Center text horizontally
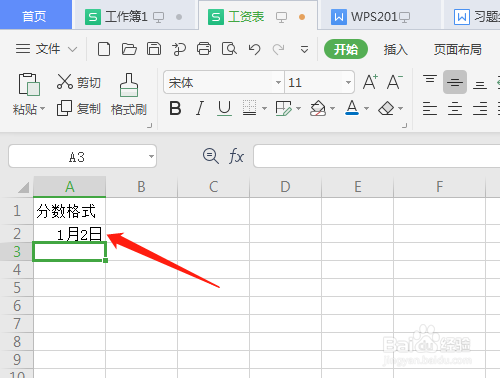The height and width of the screenshot is (378, 500). [455, 109]
